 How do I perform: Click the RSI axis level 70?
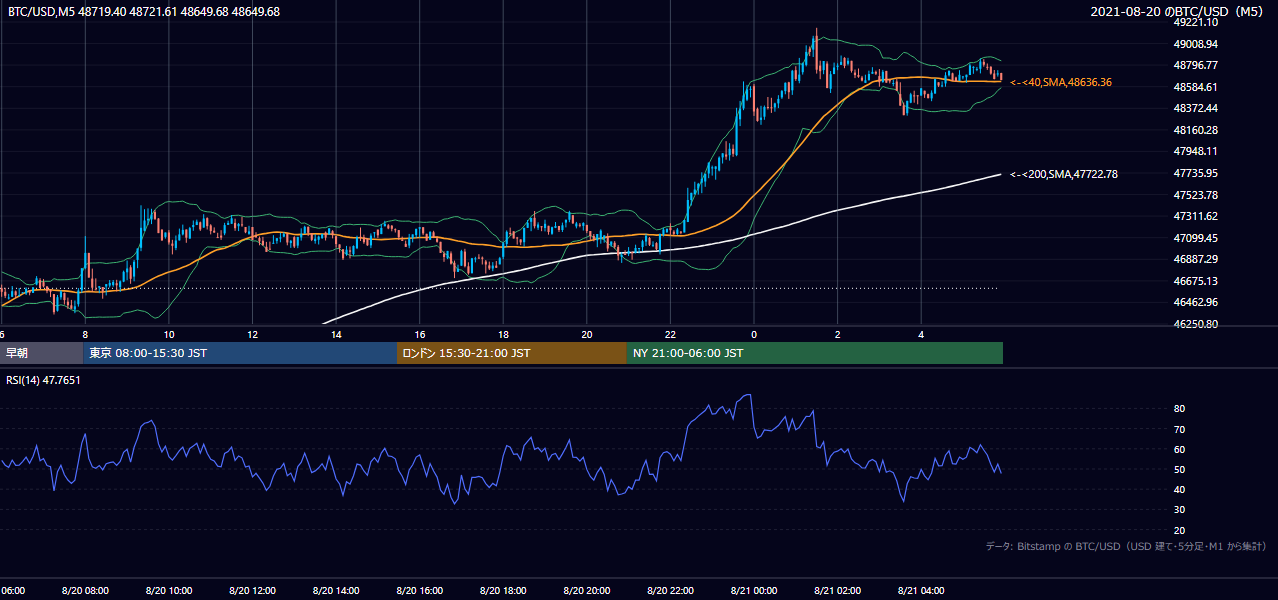pos(1179,429)
